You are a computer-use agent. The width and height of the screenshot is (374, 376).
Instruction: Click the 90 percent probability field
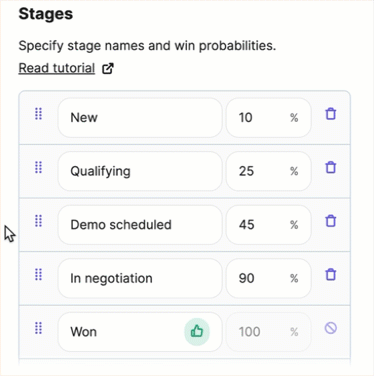(x=269, y=278)
